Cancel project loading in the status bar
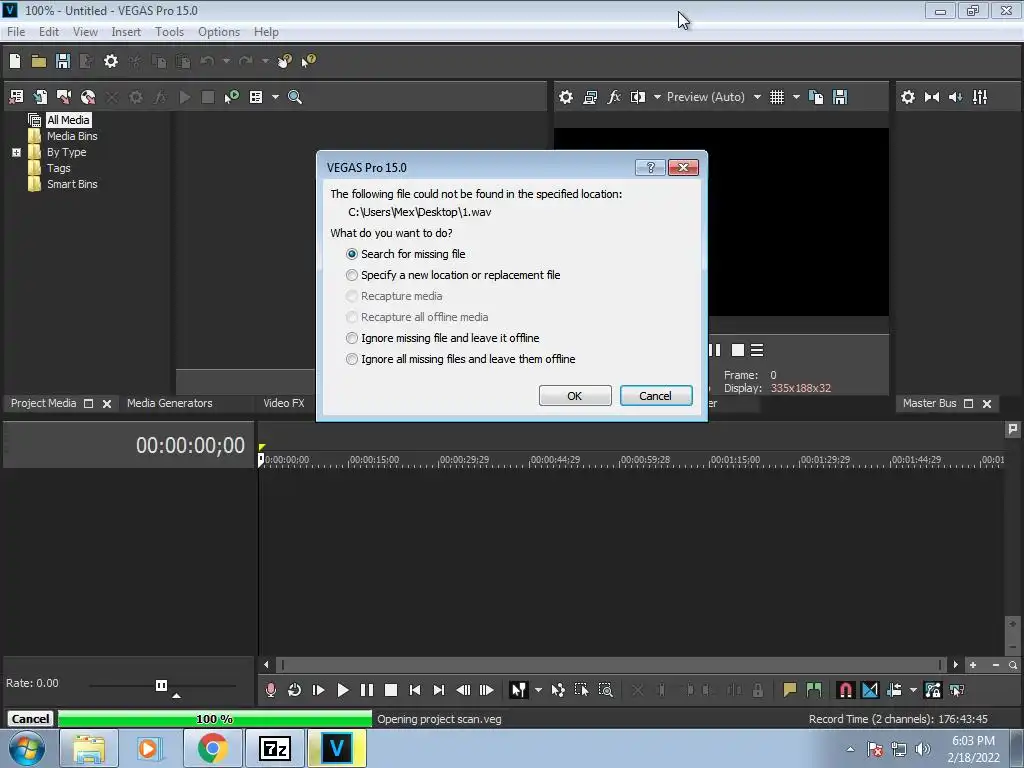 30,719
